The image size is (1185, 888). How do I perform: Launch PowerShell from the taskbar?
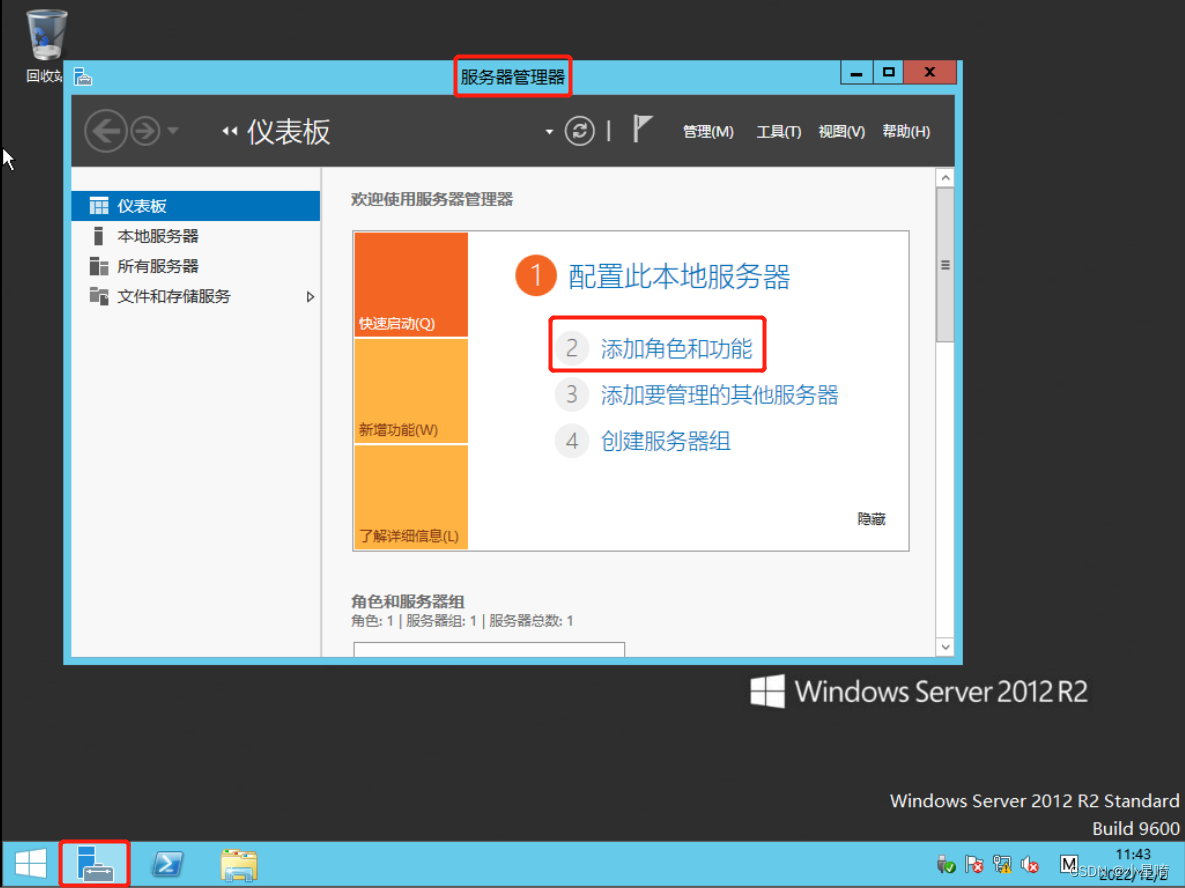click(x=167, y=863)
